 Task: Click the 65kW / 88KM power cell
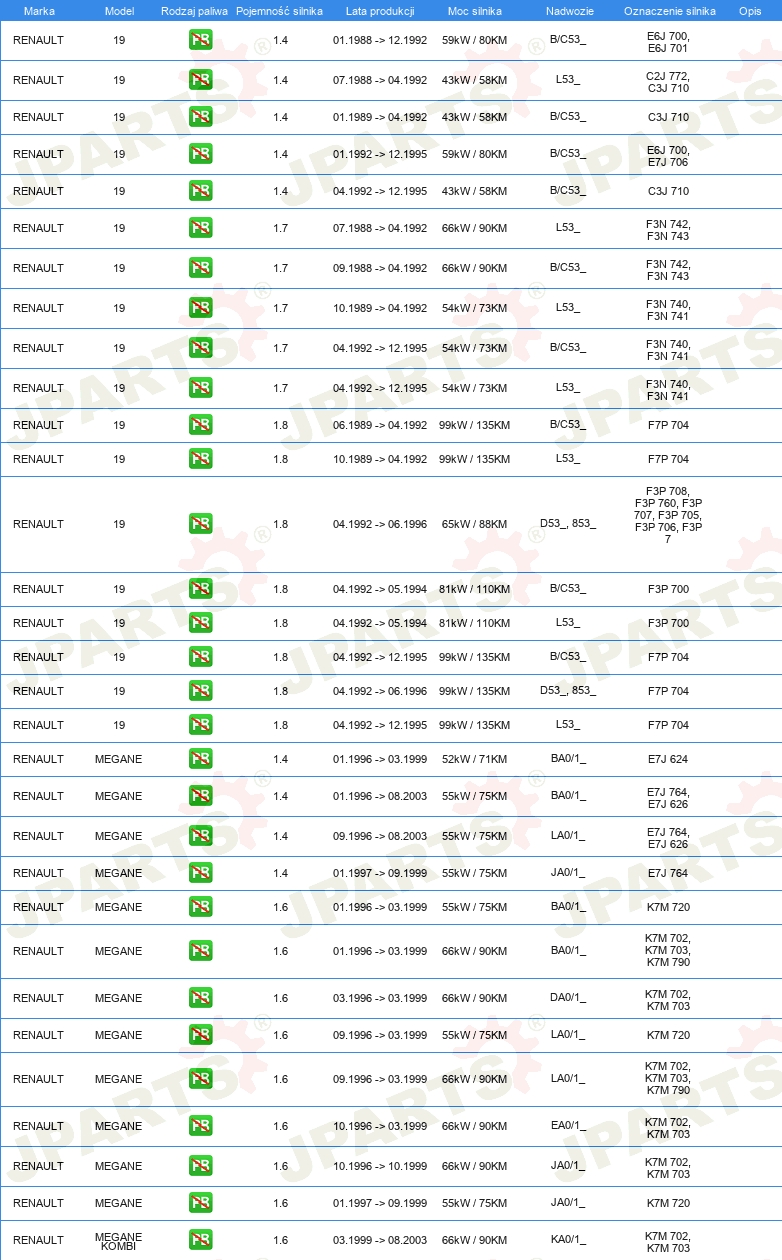point(474,524)
